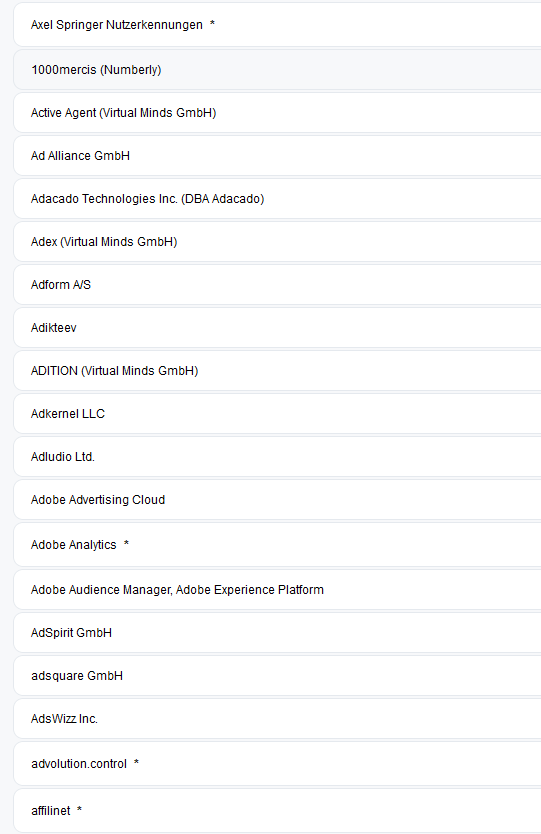Select the Adobe Analytics entry
The height and width of the screenshot is (834, 541).
pyautogui.click(x=277, y=545)
